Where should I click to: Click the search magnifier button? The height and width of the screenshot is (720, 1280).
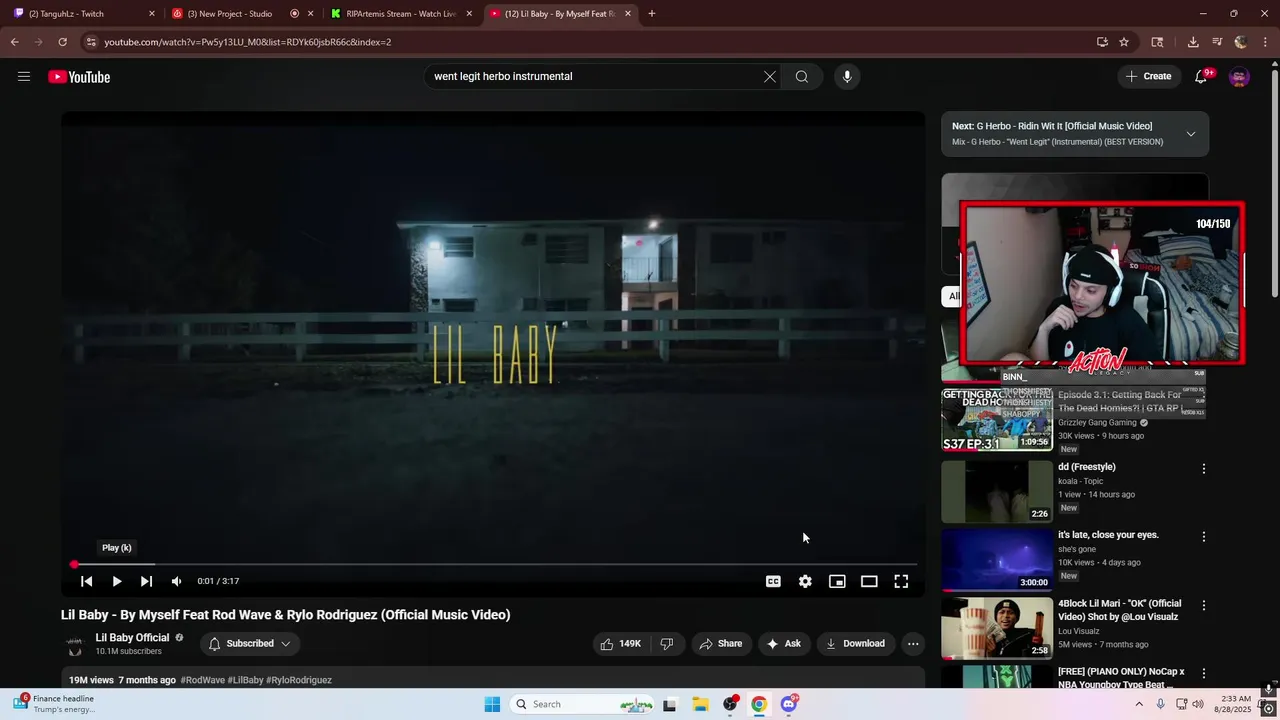pyautogui.click(x=802, y=76)
